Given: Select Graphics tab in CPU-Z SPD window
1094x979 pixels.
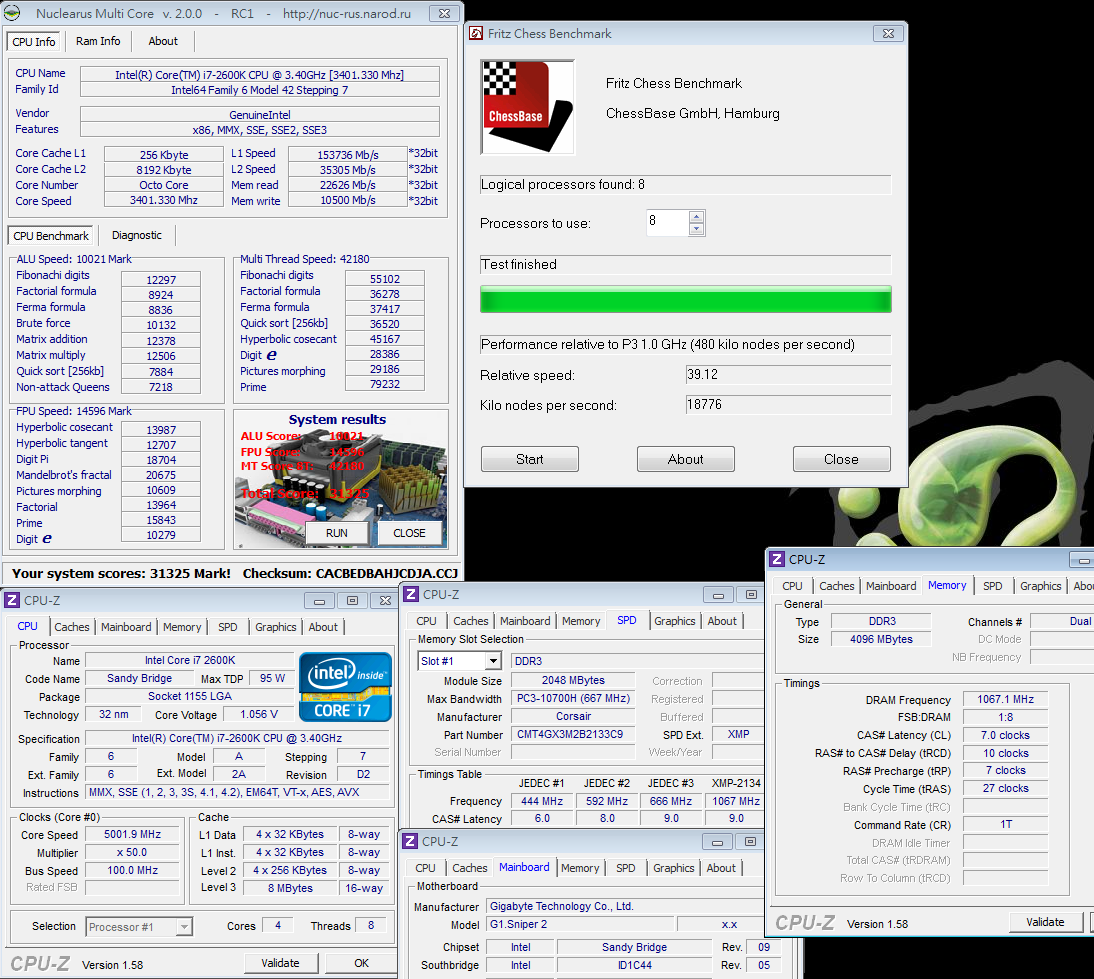Looking at the screenshot, I should (675, 620).
